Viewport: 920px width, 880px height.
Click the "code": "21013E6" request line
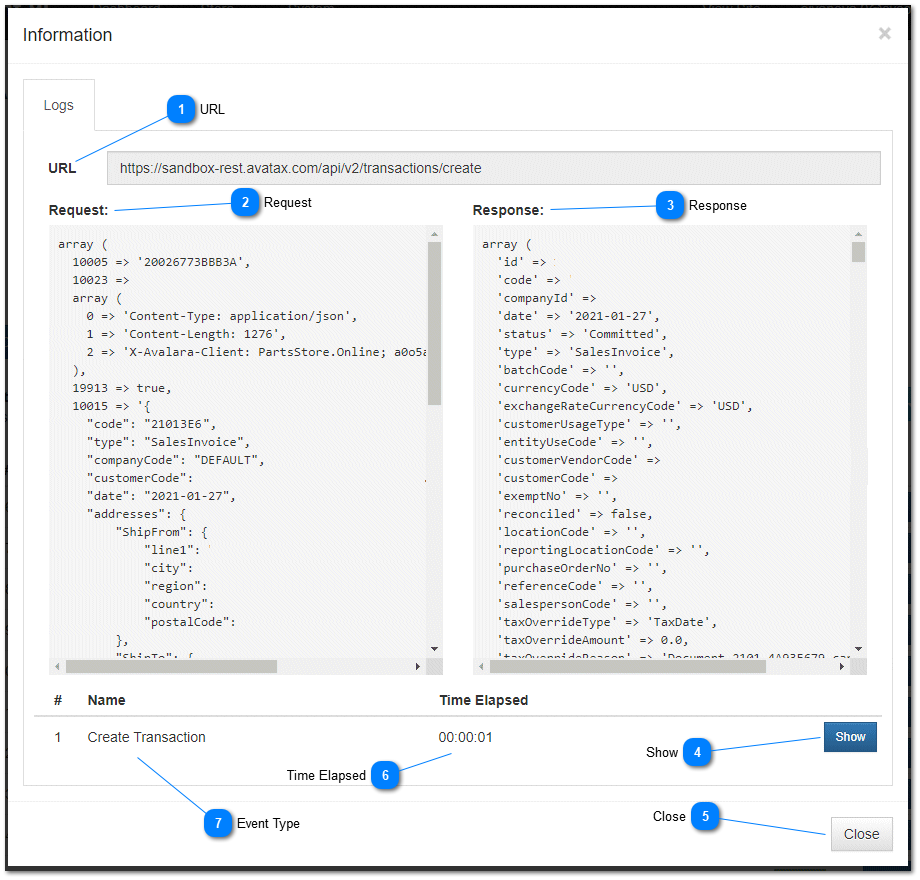pyautogui.click(x=151, y=424)
